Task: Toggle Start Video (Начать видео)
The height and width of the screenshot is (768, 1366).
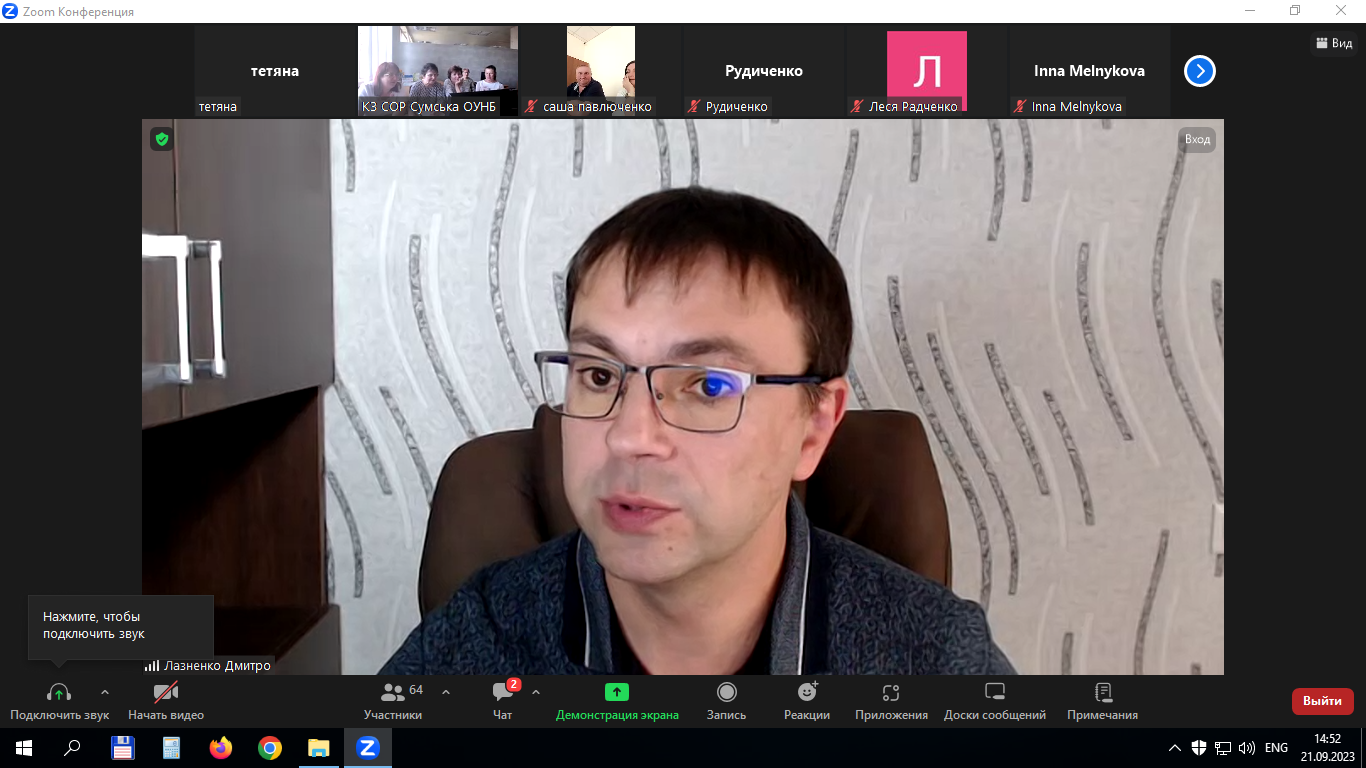Action: [x=166, y=693]
